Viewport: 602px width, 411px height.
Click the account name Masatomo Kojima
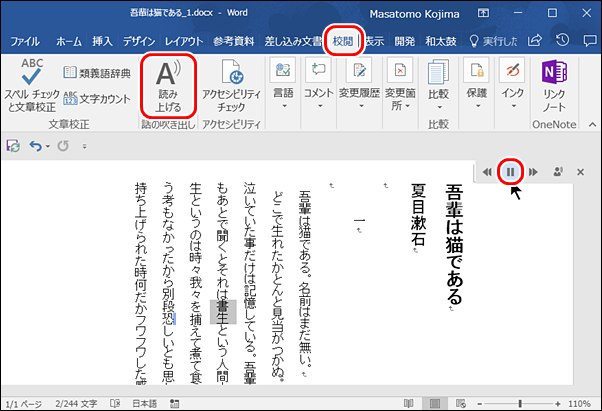414,14
